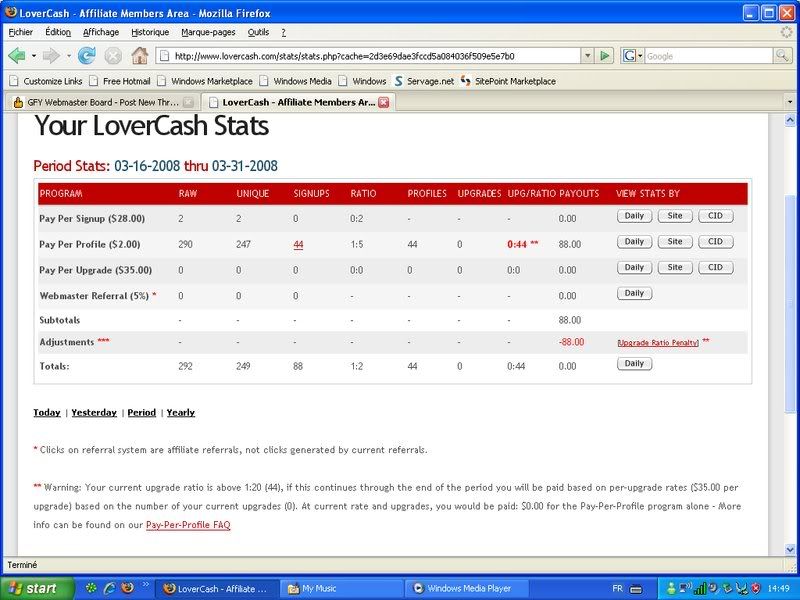Show Yesterday stats link
Image resolution: width=800 pixels, height=600 pixels.
pyautogui.click(x=94, y=412)
